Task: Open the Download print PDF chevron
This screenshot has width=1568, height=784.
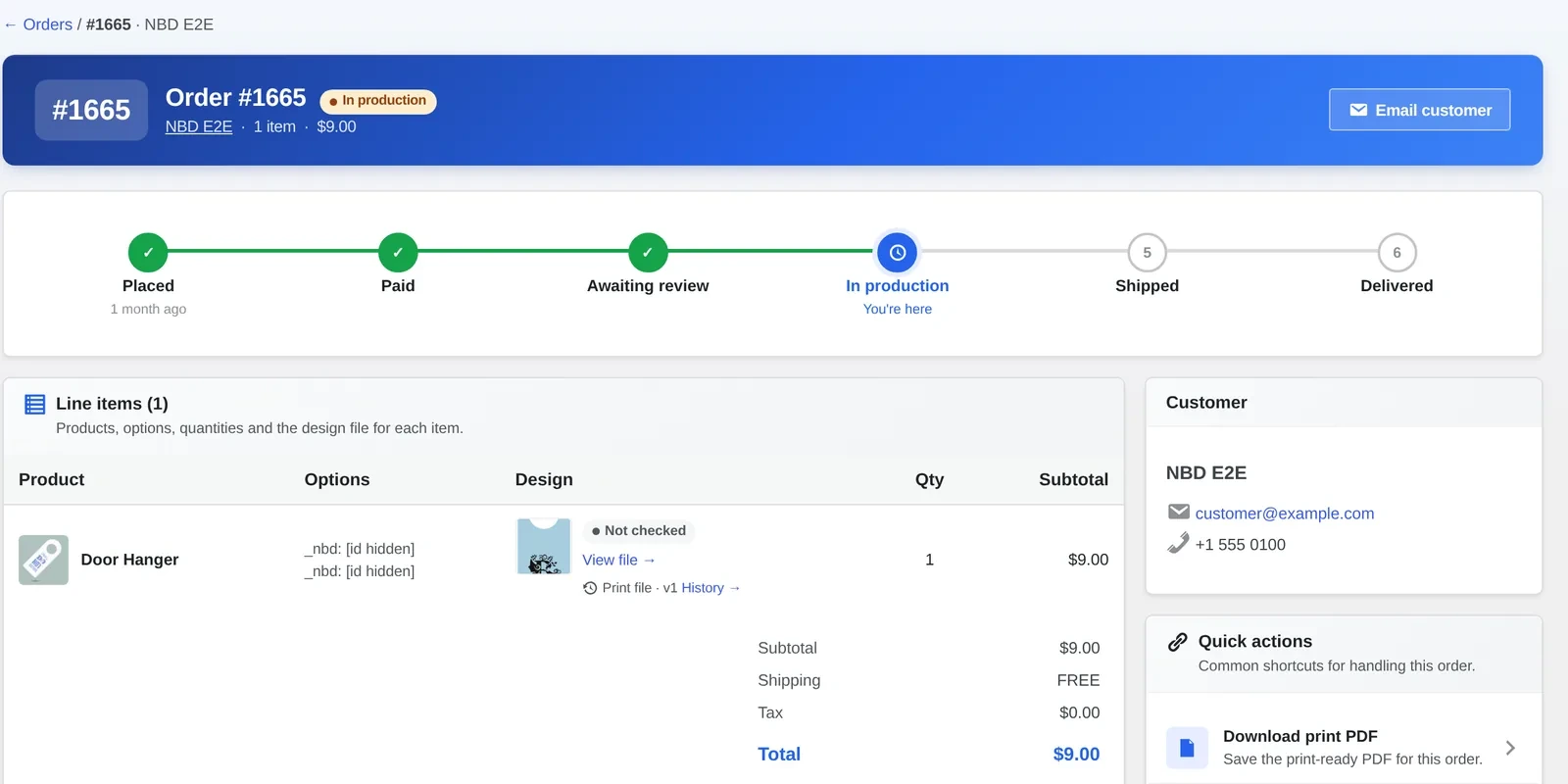Action: 1510,748
